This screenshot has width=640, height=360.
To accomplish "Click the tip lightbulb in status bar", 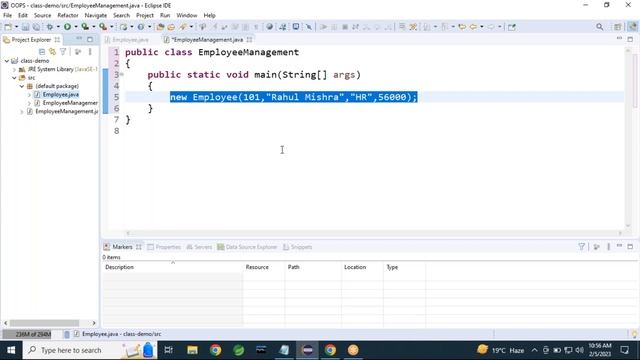I will (x=634, y=334).
